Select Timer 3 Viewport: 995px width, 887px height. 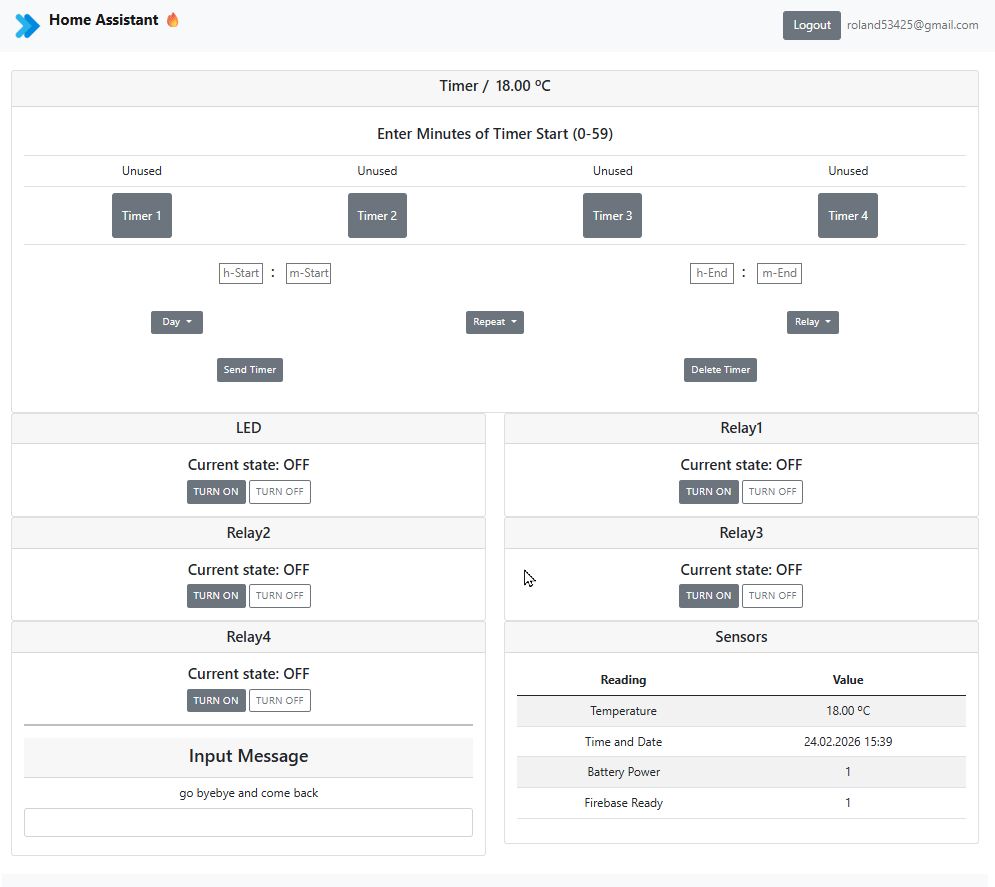tap(612, 215)
